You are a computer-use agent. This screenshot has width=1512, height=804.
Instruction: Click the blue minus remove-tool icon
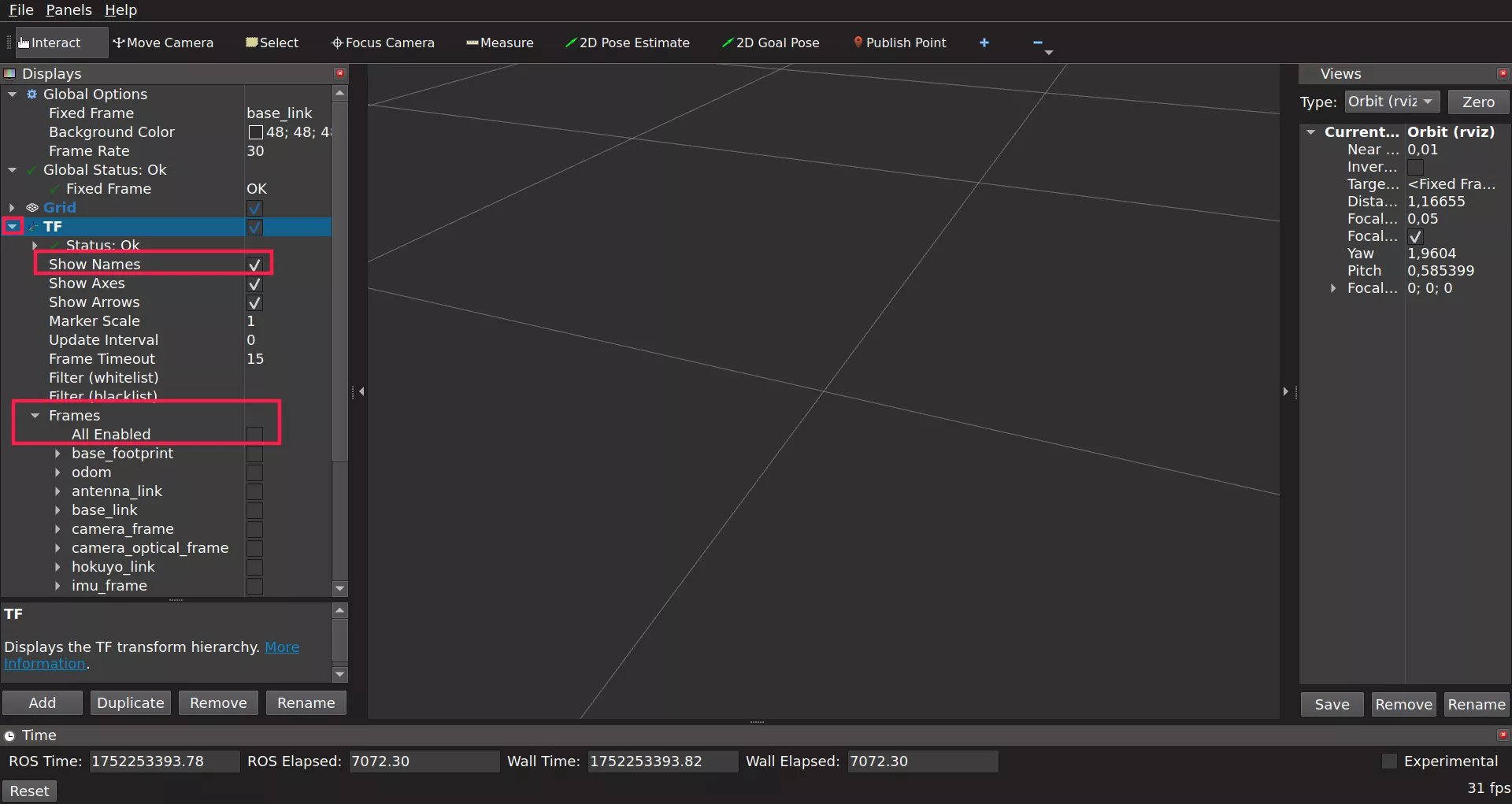[x=1037, y=43]
